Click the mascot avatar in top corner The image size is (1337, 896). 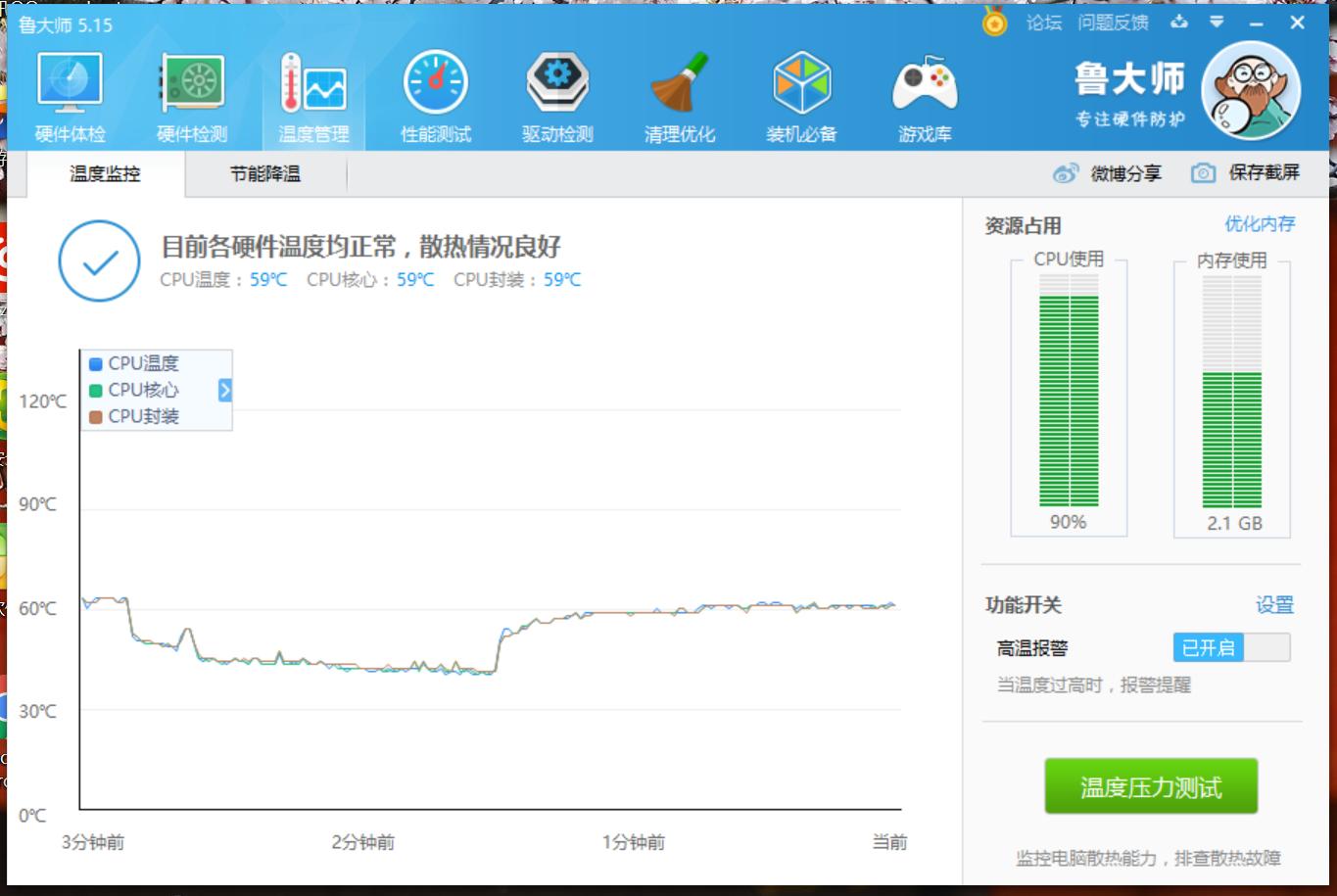click(x=1254, y=91)
